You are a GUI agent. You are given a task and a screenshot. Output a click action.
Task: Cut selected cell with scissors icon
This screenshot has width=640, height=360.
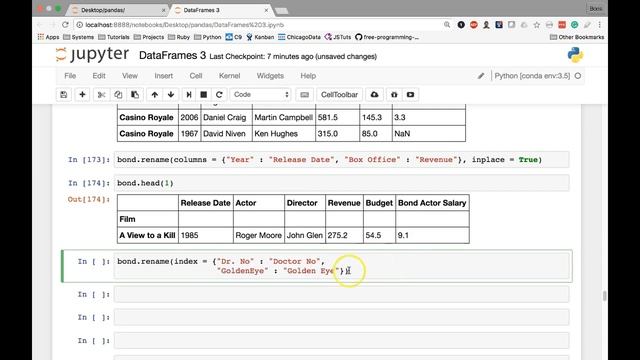coord(101,95)
